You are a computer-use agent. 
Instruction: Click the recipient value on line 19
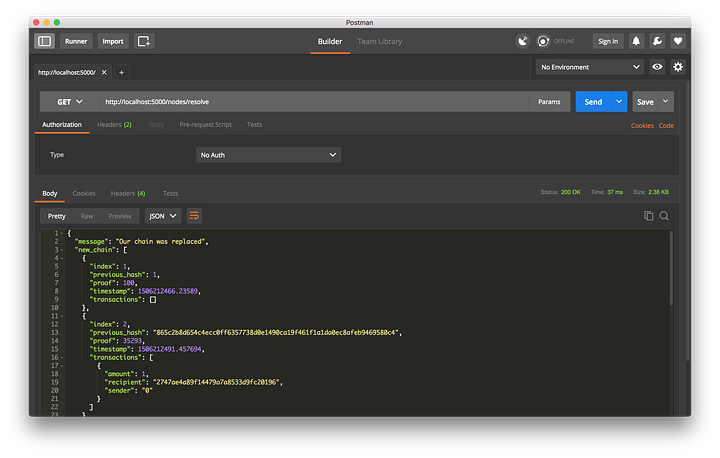point(217,382)
